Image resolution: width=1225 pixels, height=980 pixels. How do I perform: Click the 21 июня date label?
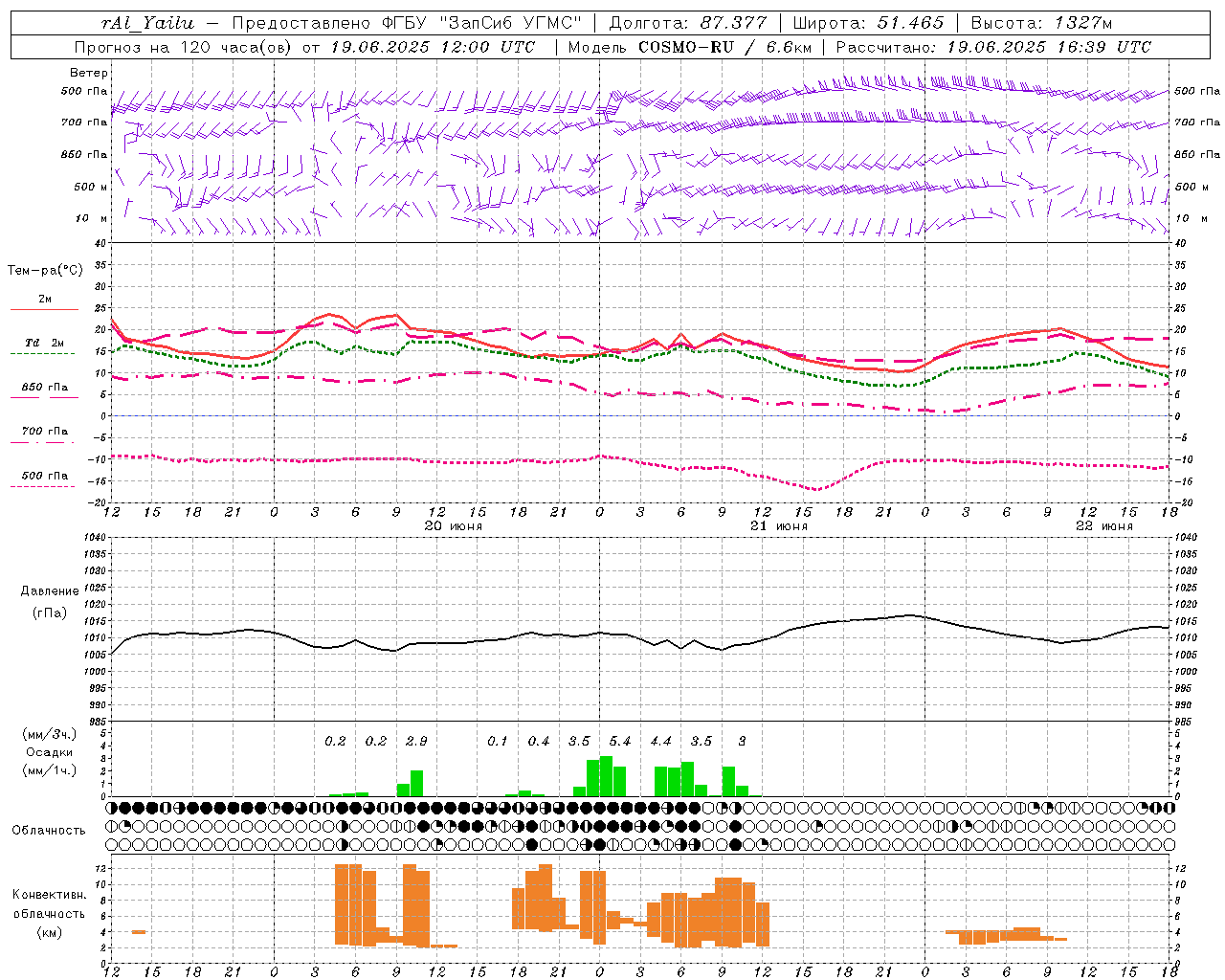[x=779, y=526]
